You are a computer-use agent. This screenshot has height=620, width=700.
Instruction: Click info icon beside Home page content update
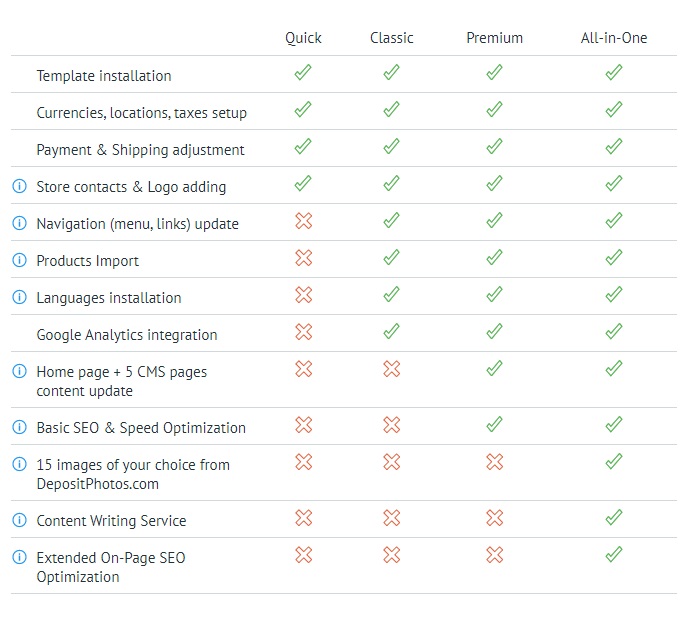point(19,371)
